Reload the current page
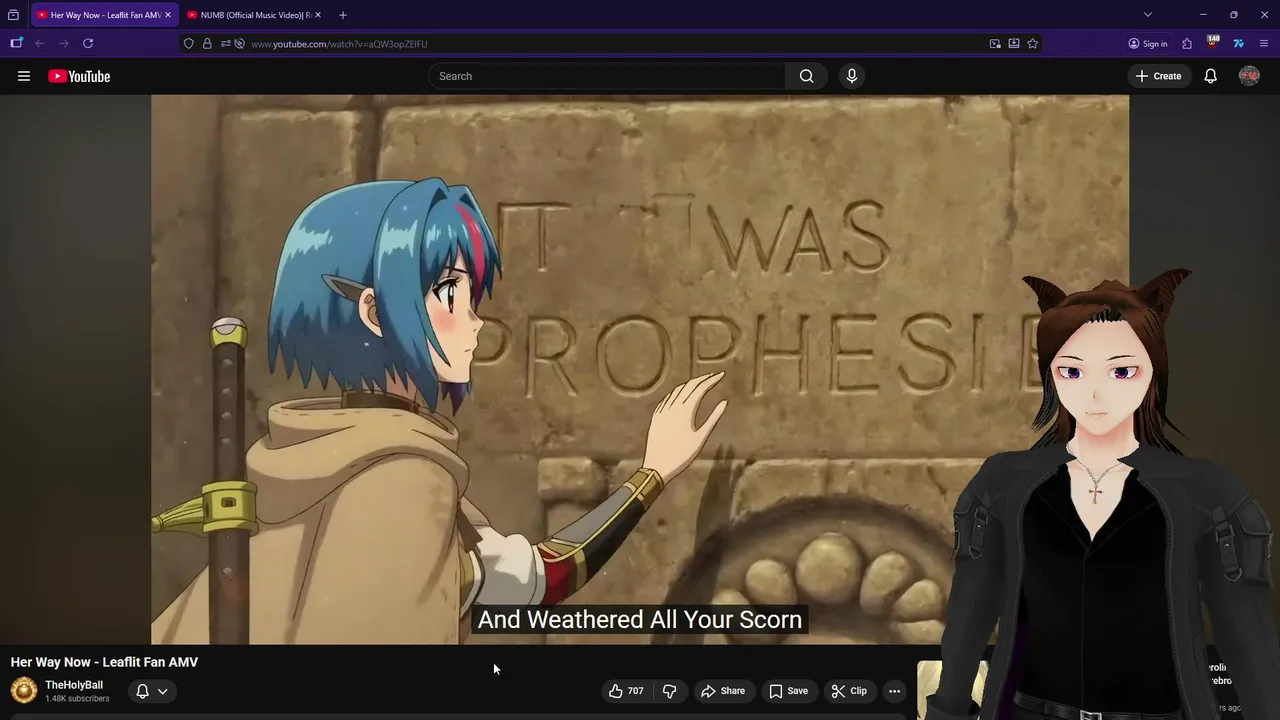 pyautogui.click(x=88, y=44)
